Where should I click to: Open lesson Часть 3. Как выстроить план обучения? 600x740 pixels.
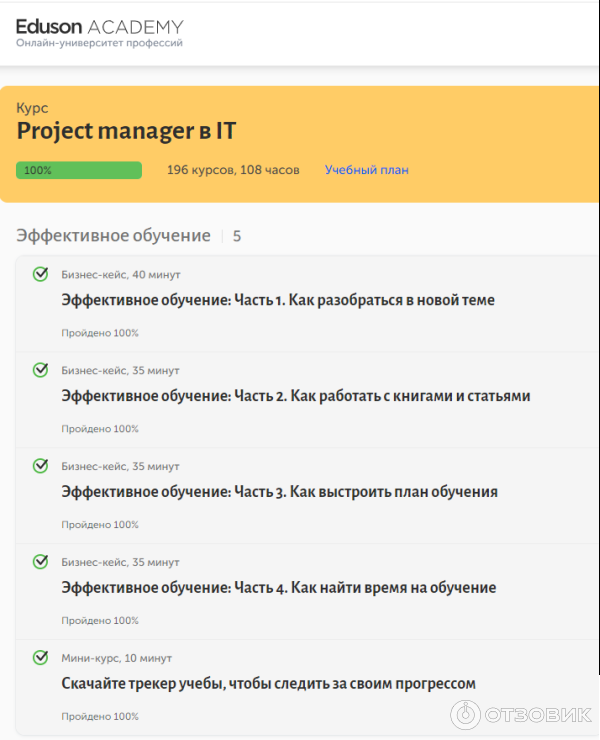pyautogui.click(x=279, y=492)
